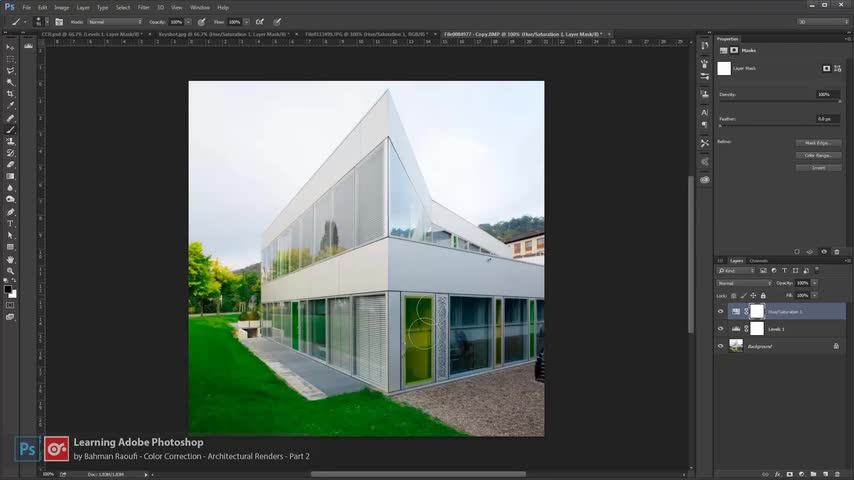Image resolution: width=854 pixels, height=480 pixels.
Task: Open the tool preset picker arrow
Action: (25, 22)
